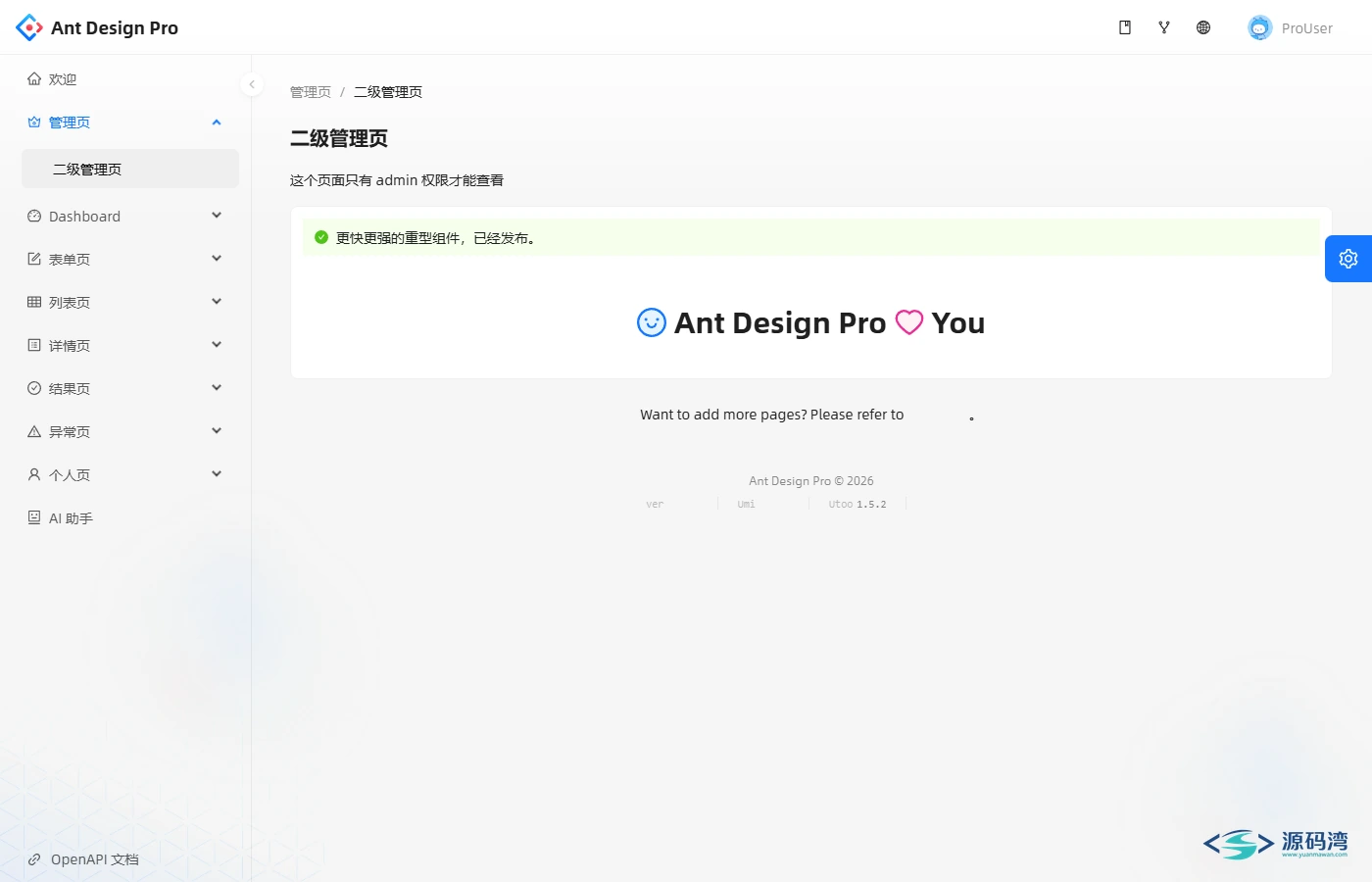Select the 二级管理页 submenu item
1372x882 pixels.
[130, 169]
